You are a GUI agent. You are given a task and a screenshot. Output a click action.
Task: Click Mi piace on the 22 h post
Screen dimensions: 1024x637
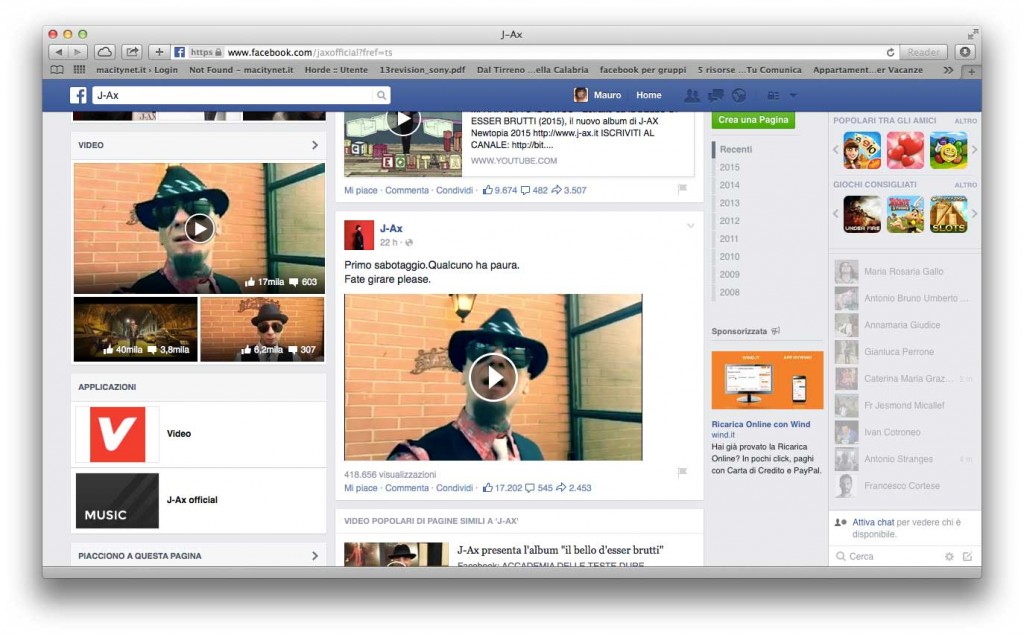point(360,488)
